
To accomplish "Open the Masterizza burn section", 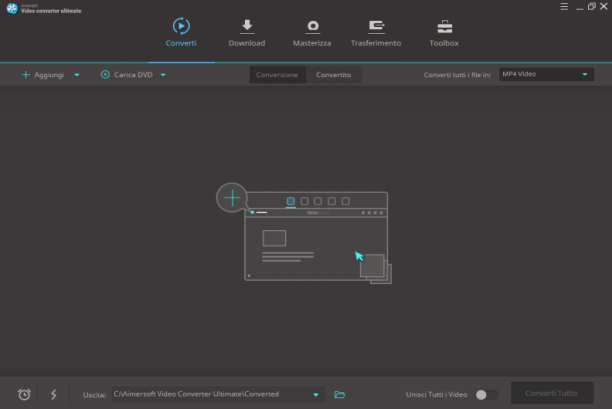I will click(x=312, y=33).
